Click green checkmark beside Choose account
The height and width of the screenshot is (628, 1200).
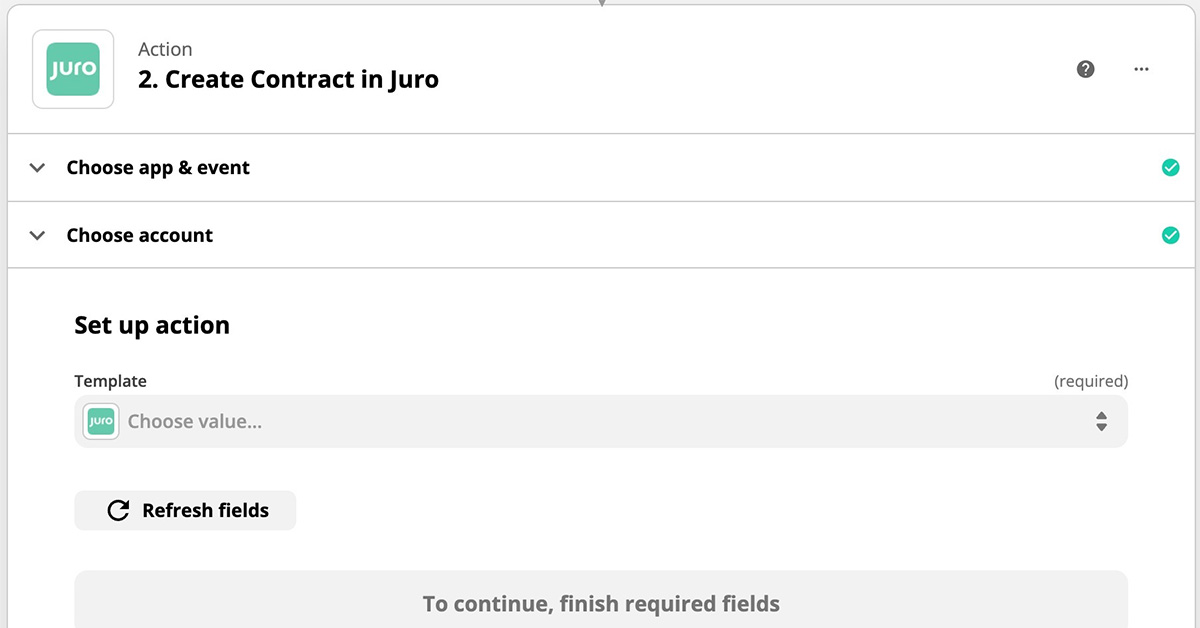(x=1170, y=236)
